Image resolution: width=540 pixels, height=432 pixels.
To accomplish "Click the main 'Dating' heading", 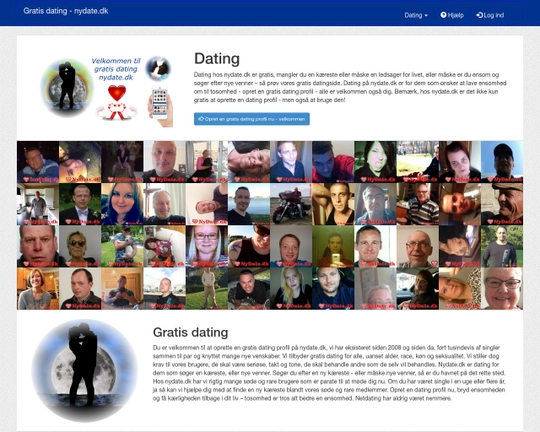I will [217, 59].
